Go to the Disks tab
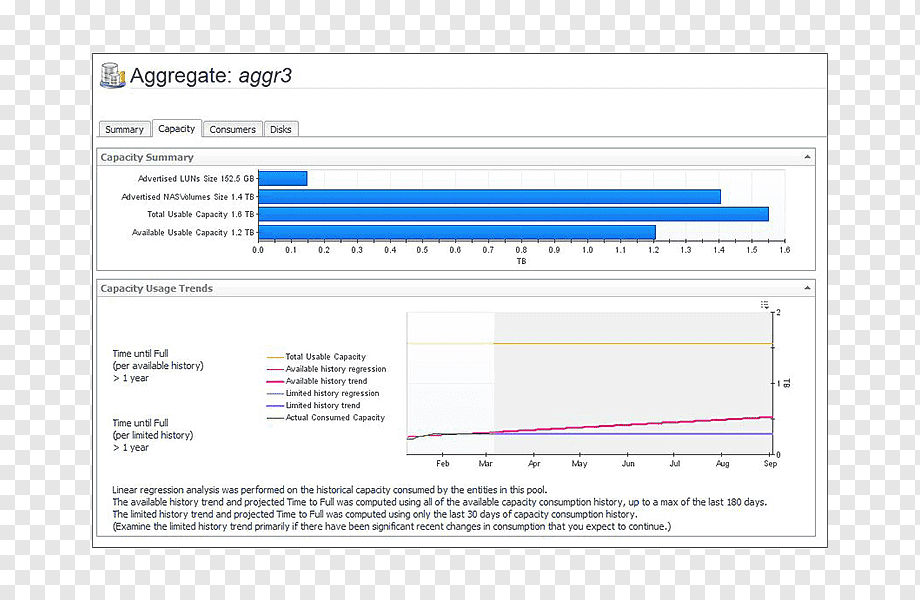Screen dimensions: 920x600 [x=281, y=129]
